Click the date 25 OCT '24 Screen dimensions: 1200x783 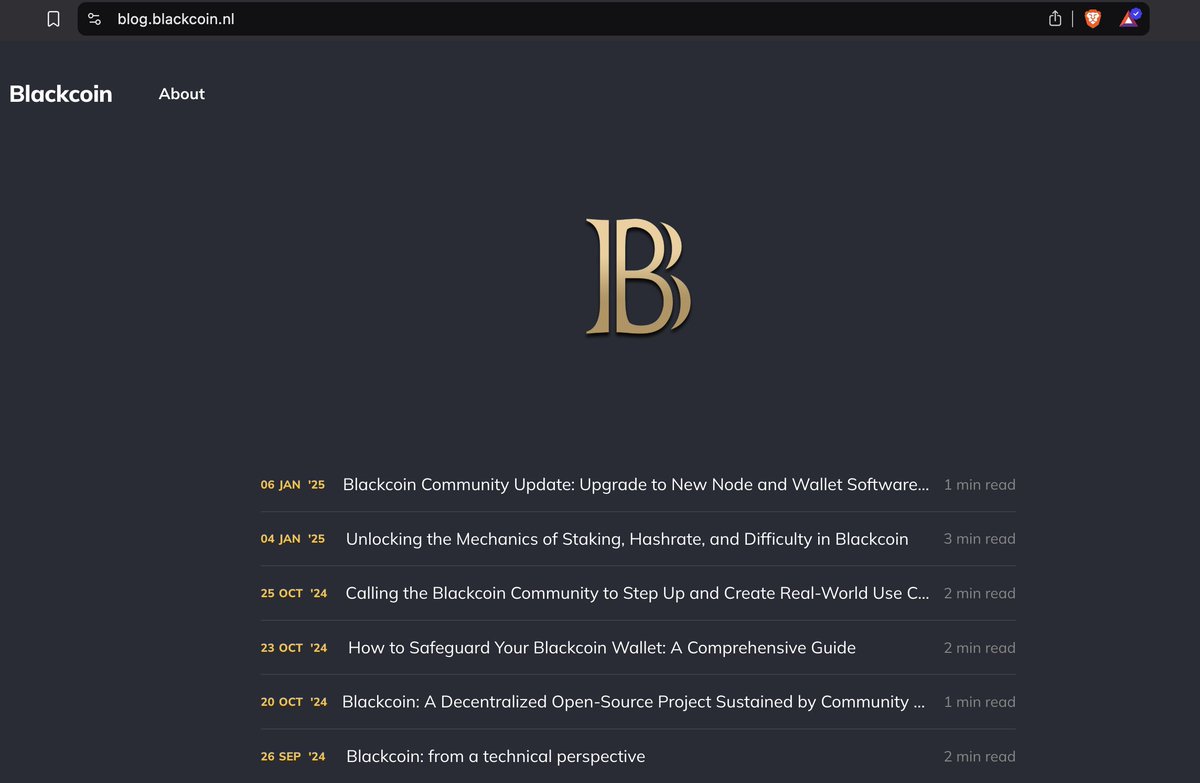(294, 593)
